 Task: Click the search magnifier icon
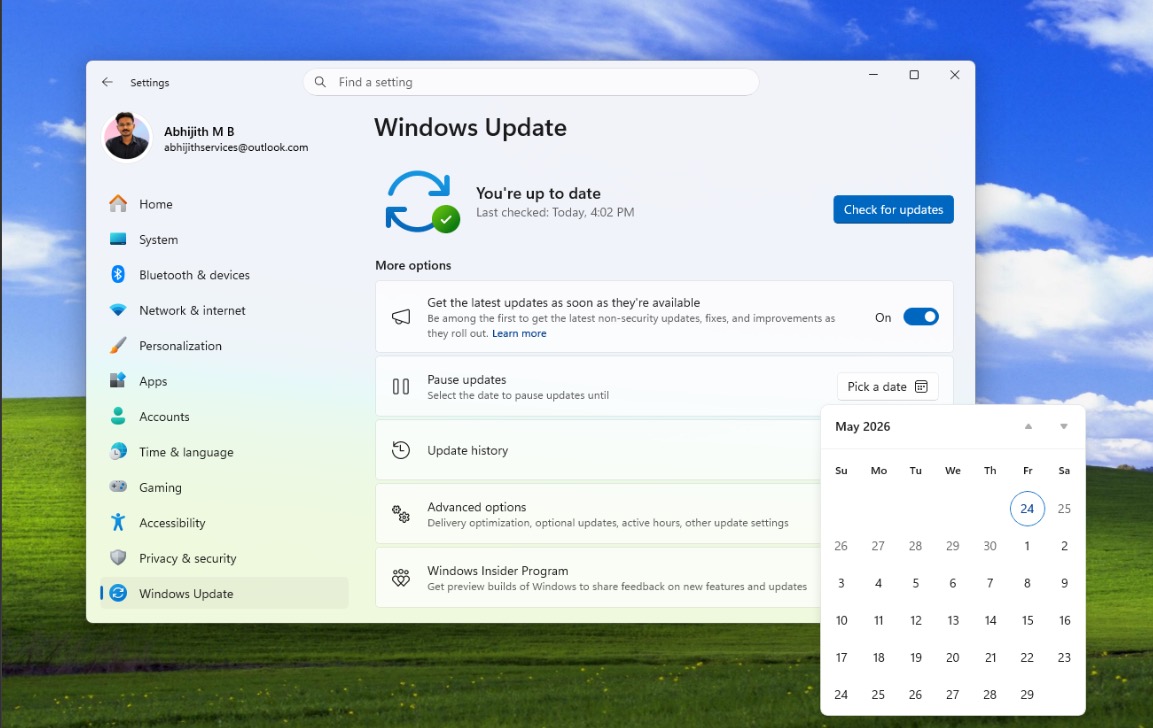pos(320,82)
